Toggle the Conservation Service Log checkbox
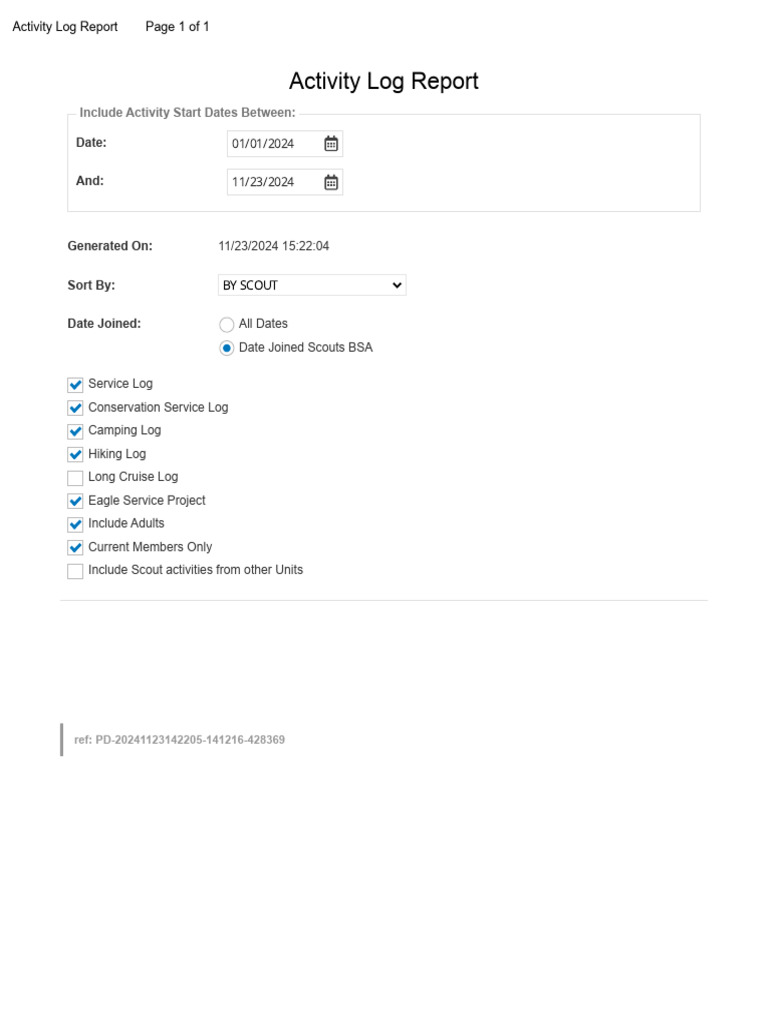The image size is (768, 1024). [75, 408]
